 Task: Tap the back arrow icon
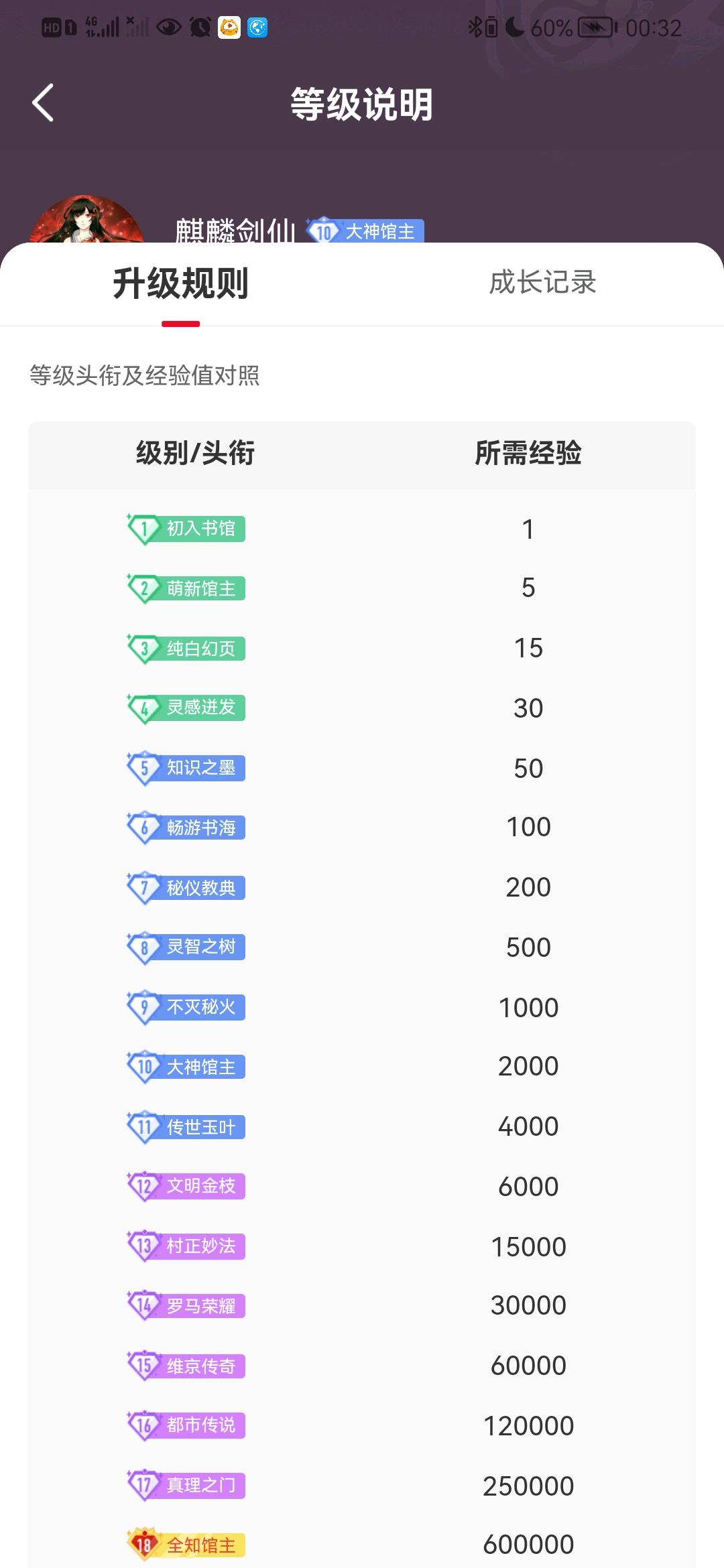tap(43, 103)
